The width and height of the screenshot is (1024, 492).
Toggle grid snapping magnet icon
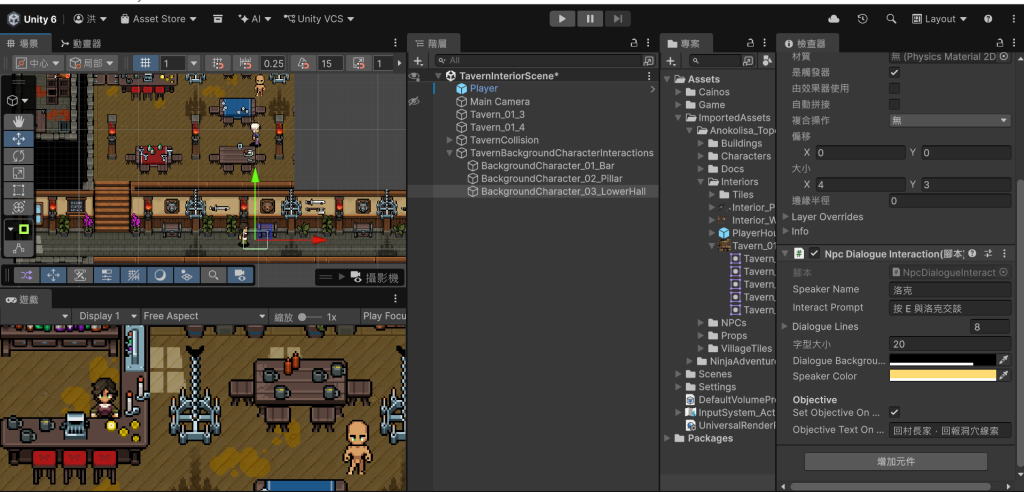(x=217, y=63)
